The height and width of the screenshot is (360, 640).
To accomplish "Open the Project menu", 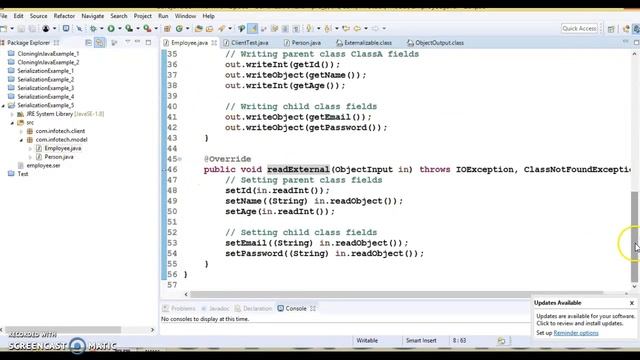I will pos(142,16).
